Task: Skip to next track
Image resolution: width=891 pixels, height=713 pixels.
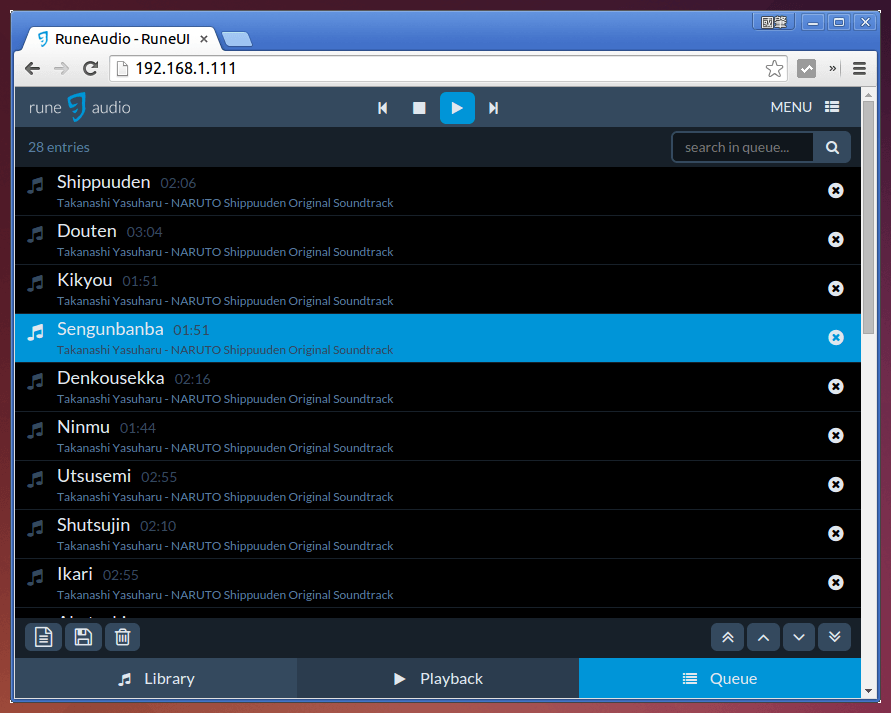Action: click(493, 108)
